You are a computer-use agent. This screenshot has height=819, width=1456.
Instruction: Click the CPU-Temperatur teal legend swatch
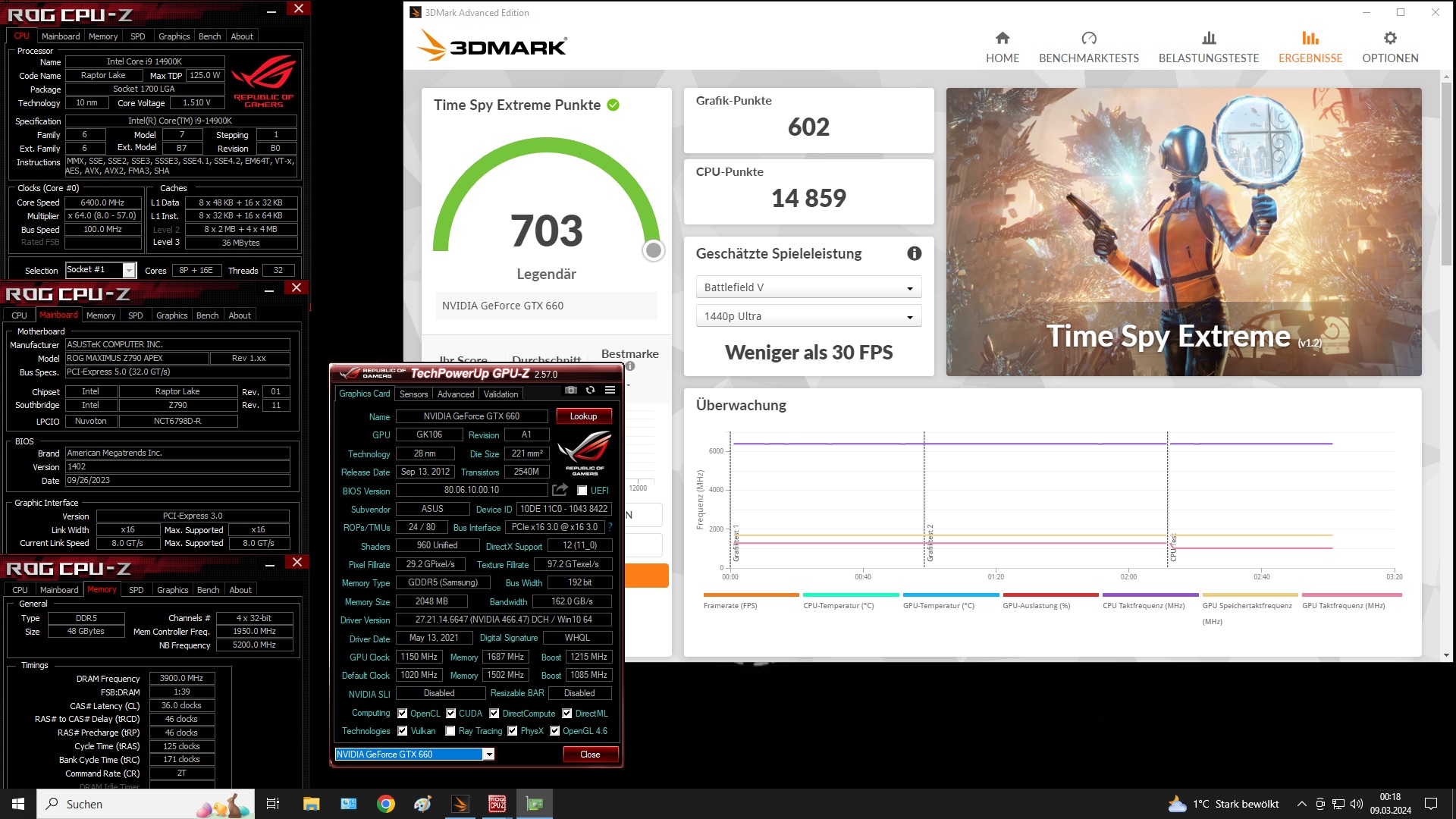pyautogui.click(x=851, y=595)
